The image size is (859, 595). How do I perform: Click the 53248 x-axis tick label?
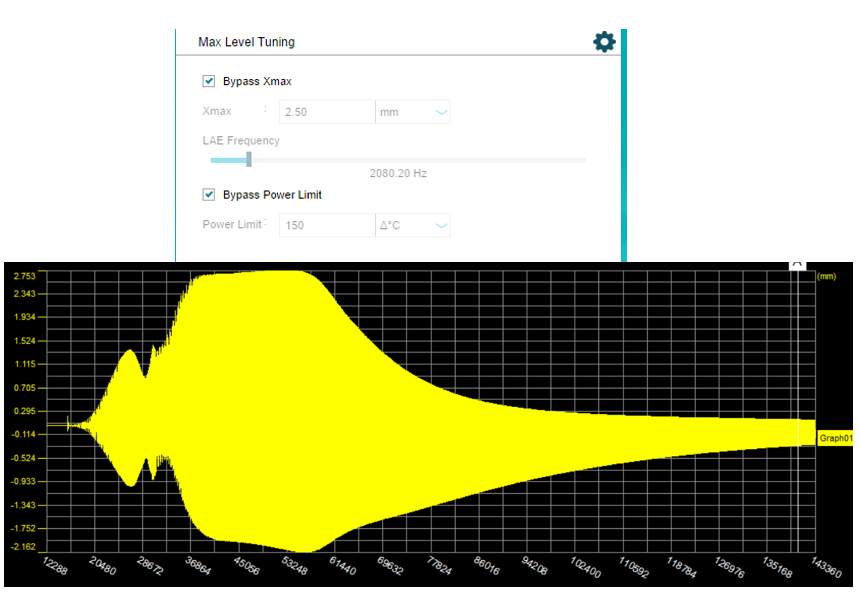pyautogui.click(x=296, y=568)
